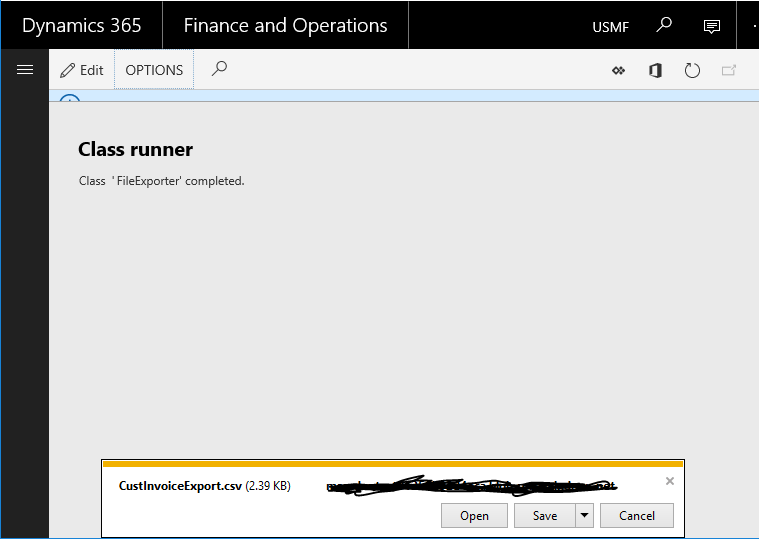This screenshot has height=539, width=759.
Task: Click the diamond-shaped icon in the action bar
Action: (x=618, y=70)
